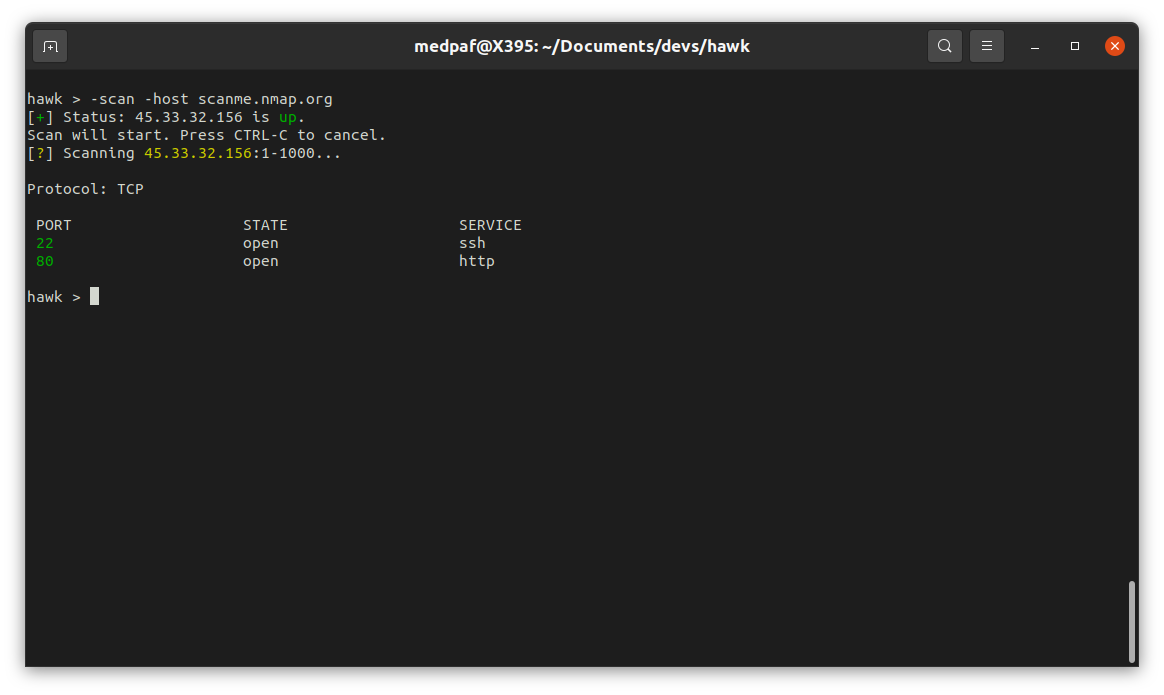Click the scanme.nmap.org hostname text

pos(265,99)
